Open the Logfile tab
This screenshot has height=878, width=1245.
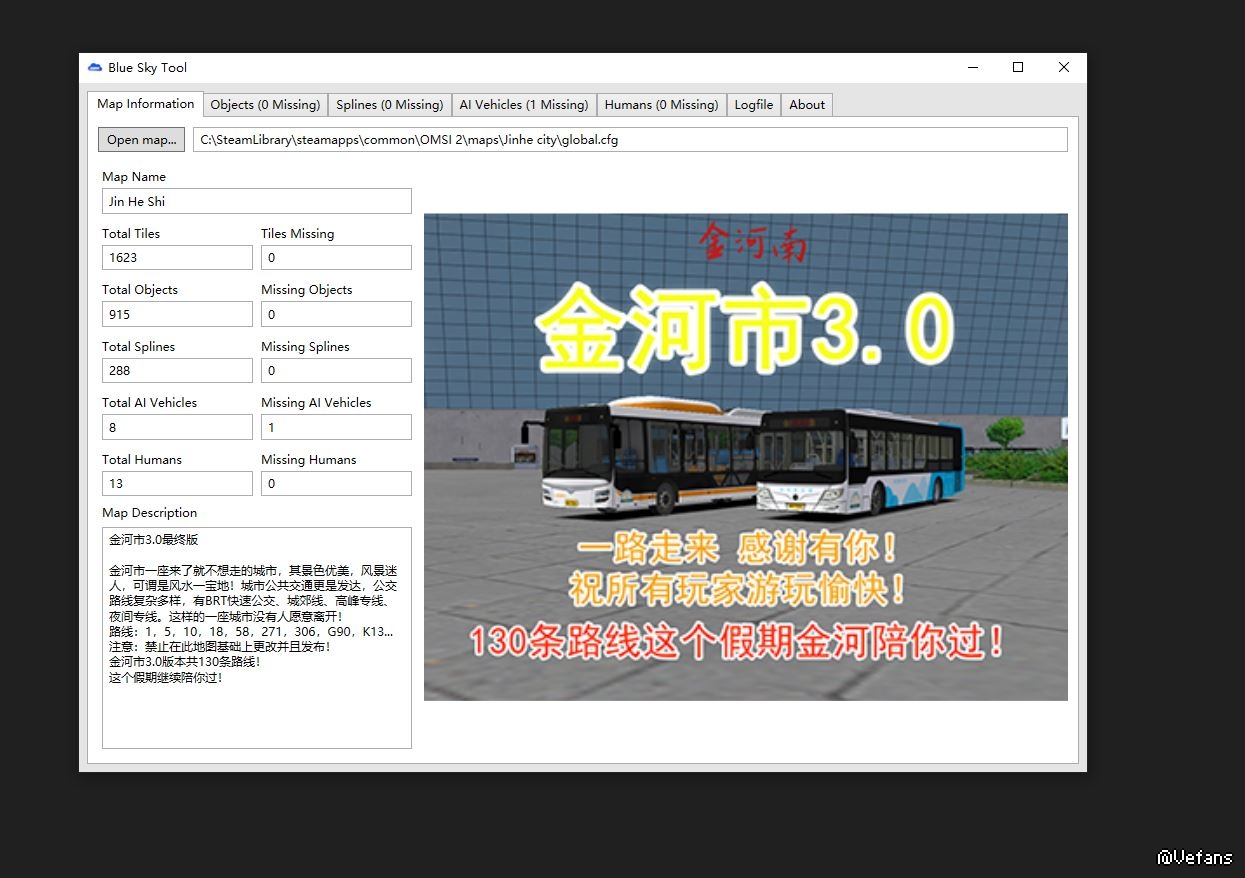click(753, 105)
